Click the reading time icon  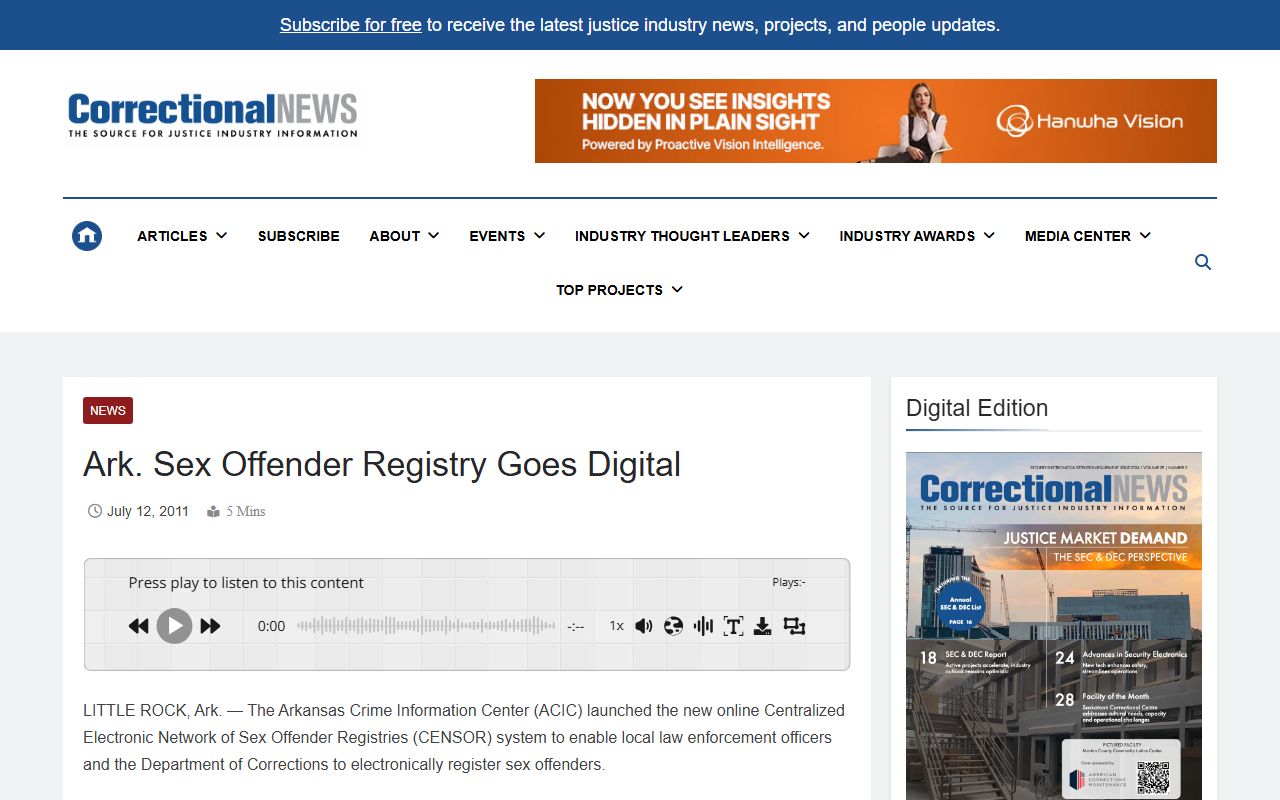click(213, 512)
